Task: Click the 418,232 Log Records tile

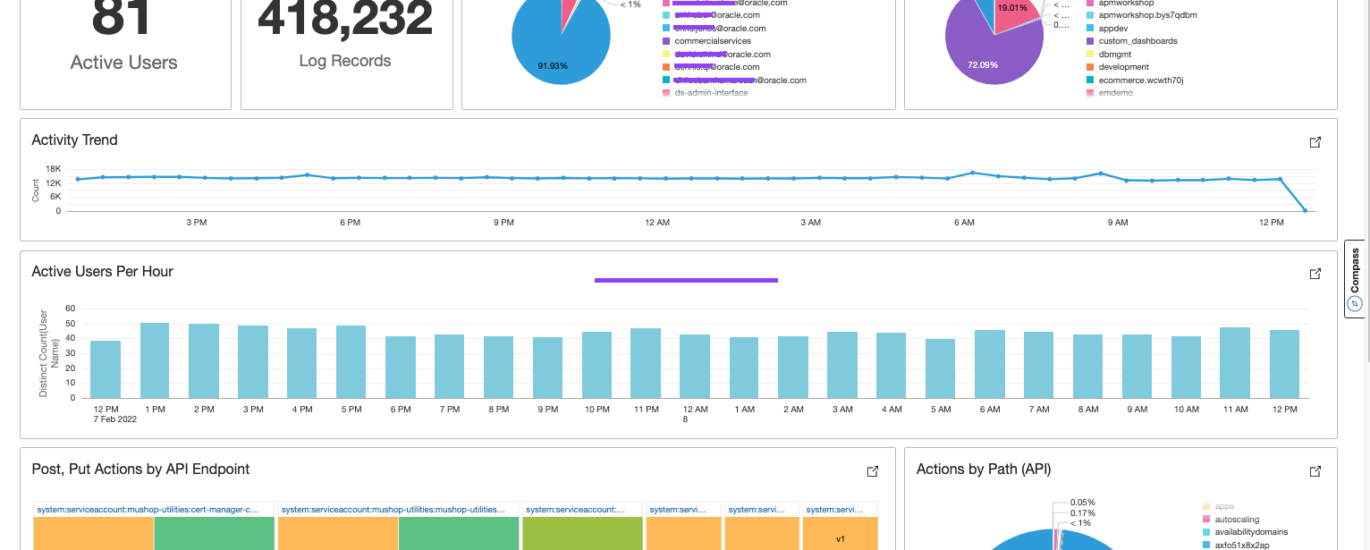Action: tap(345, 40)
